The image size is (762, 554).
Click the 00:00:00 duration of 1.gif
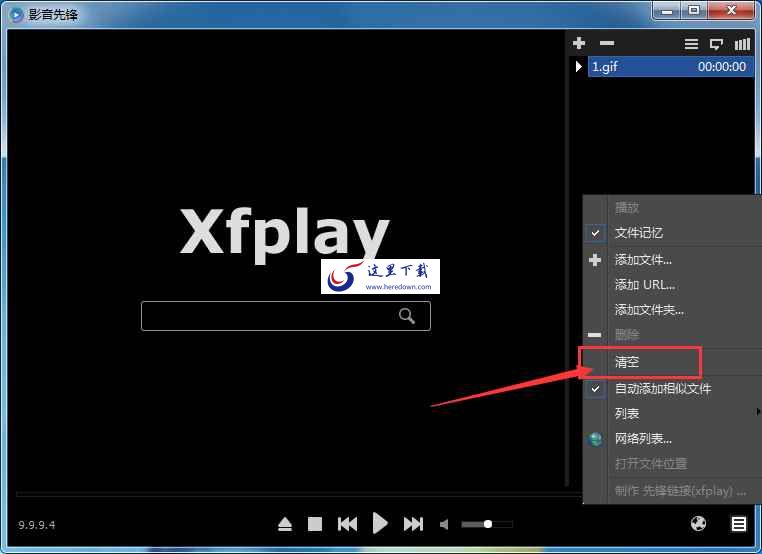click(x=722, y=67)
